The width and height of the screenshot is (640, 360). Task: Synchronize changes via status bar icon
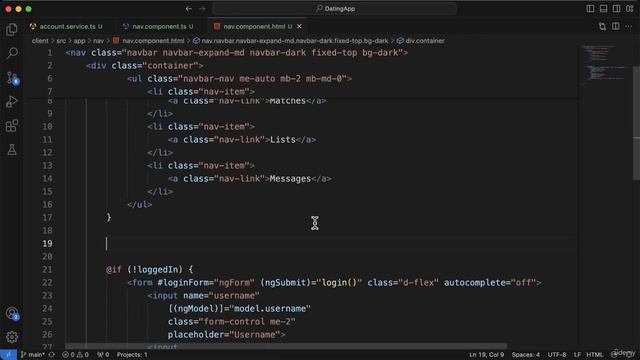[52, 355]
